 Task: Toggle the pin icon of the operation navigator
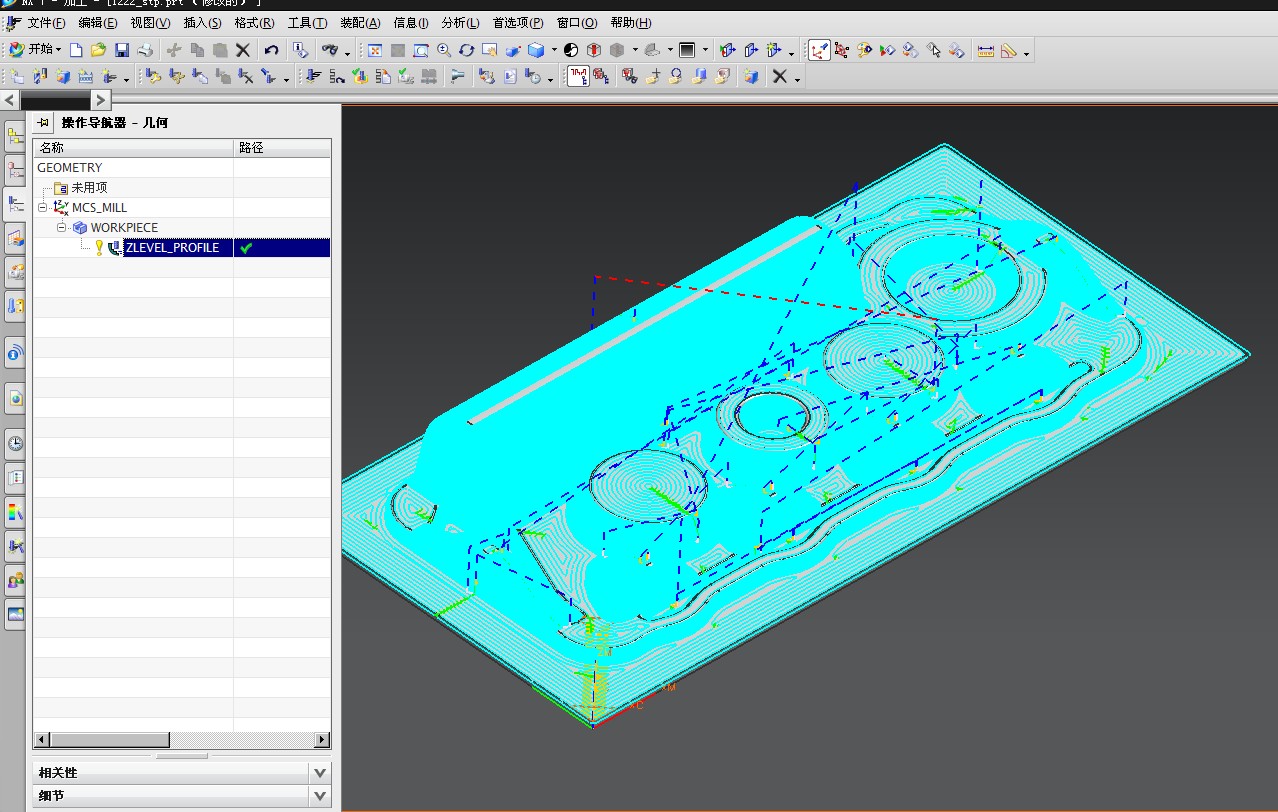pyautogui.click(x=43, y=122)
